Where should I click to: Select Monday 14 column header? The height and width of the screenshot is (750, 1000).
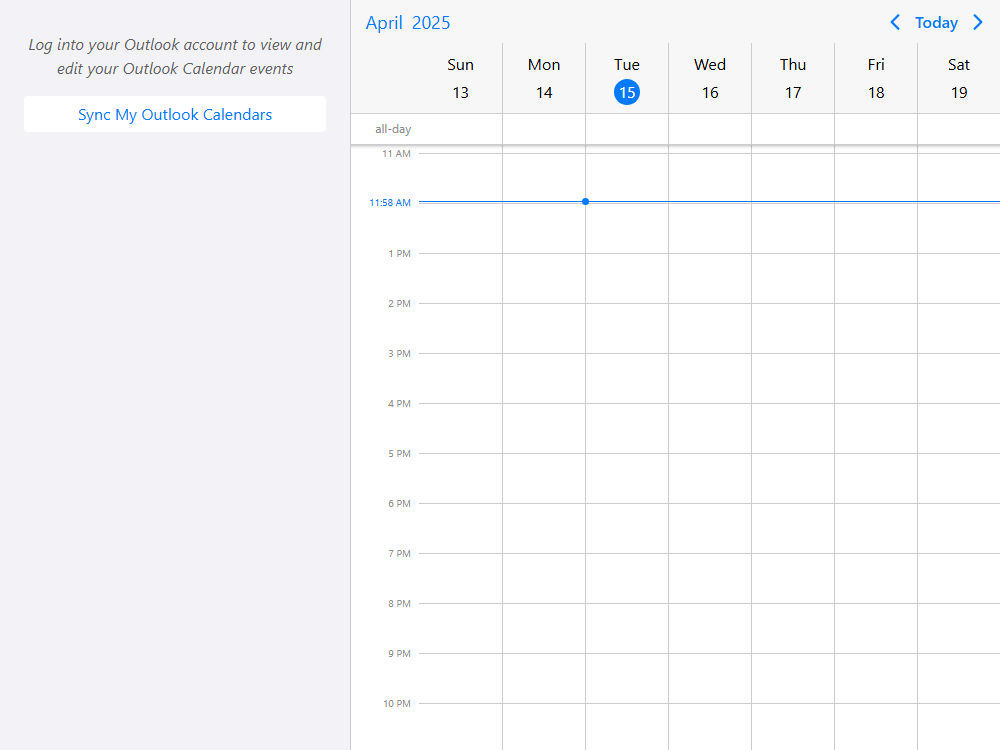coord(544,78)
